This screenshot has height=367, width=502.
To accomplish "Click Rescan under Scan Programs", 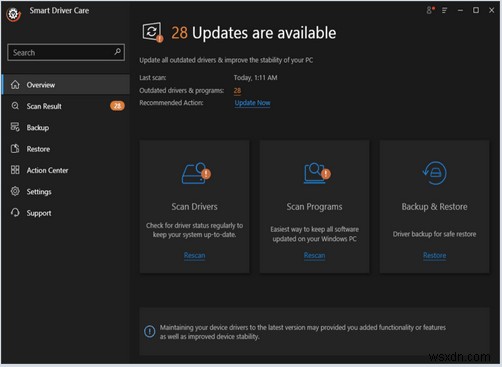I will pos(314,255).
